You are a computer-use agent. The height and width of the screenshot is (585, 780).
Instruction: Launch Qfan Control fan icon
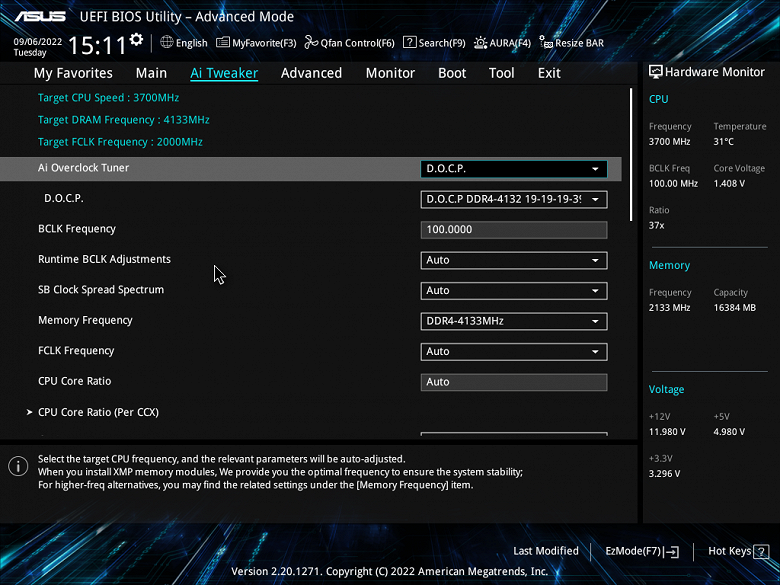(311, 42)
